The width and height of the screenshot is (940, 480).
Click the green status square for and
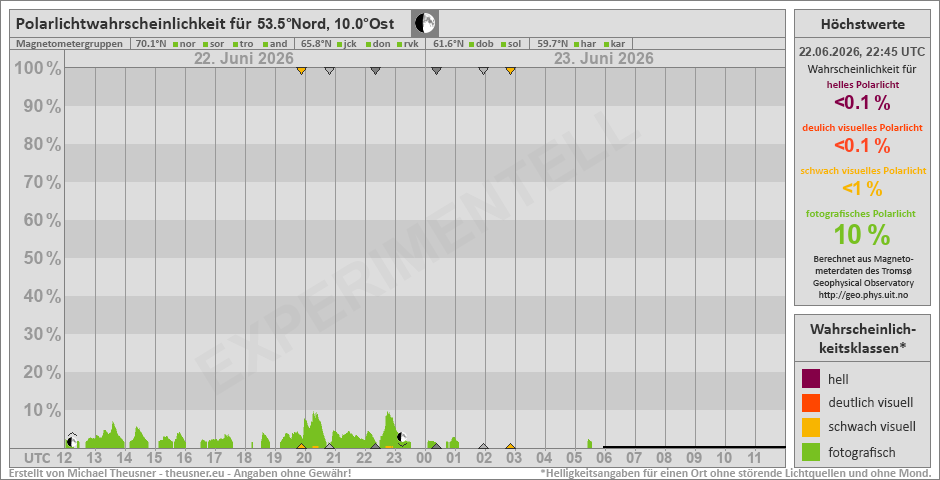click(265, 44)
